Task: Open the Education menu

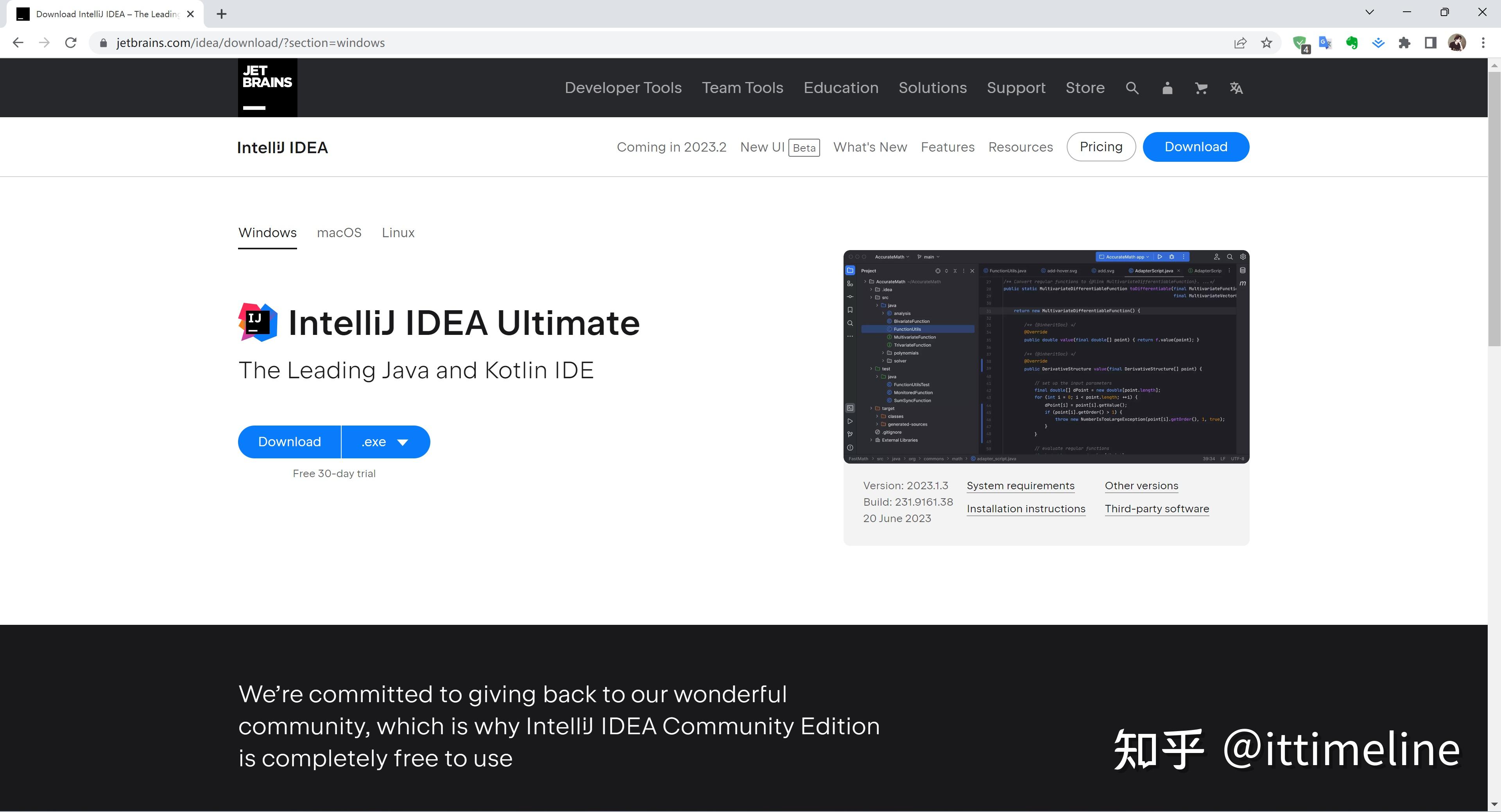Action: (x=841, y=88)
